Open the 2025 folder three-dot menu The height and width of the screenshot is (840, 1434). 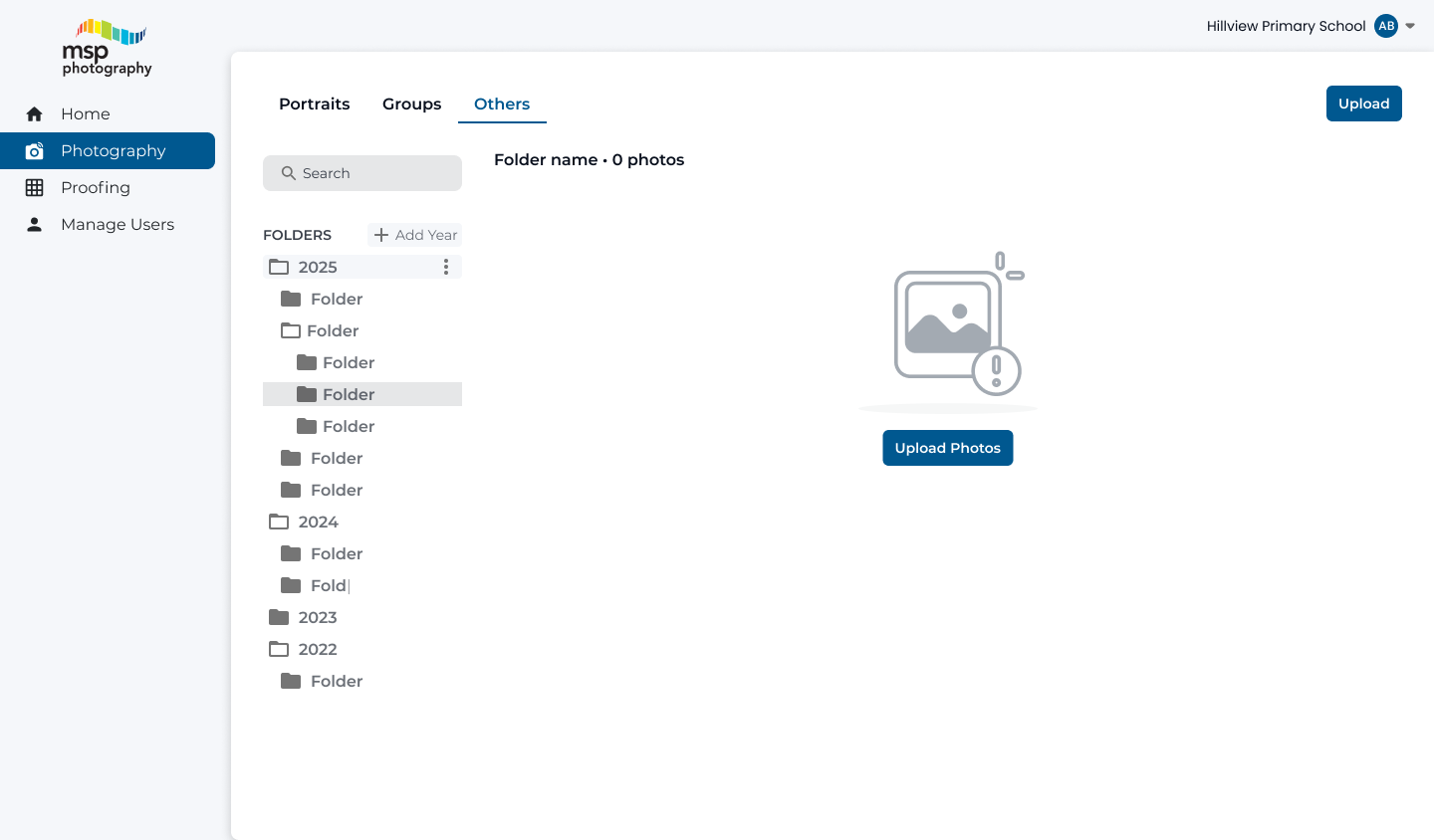click(446, 267)
